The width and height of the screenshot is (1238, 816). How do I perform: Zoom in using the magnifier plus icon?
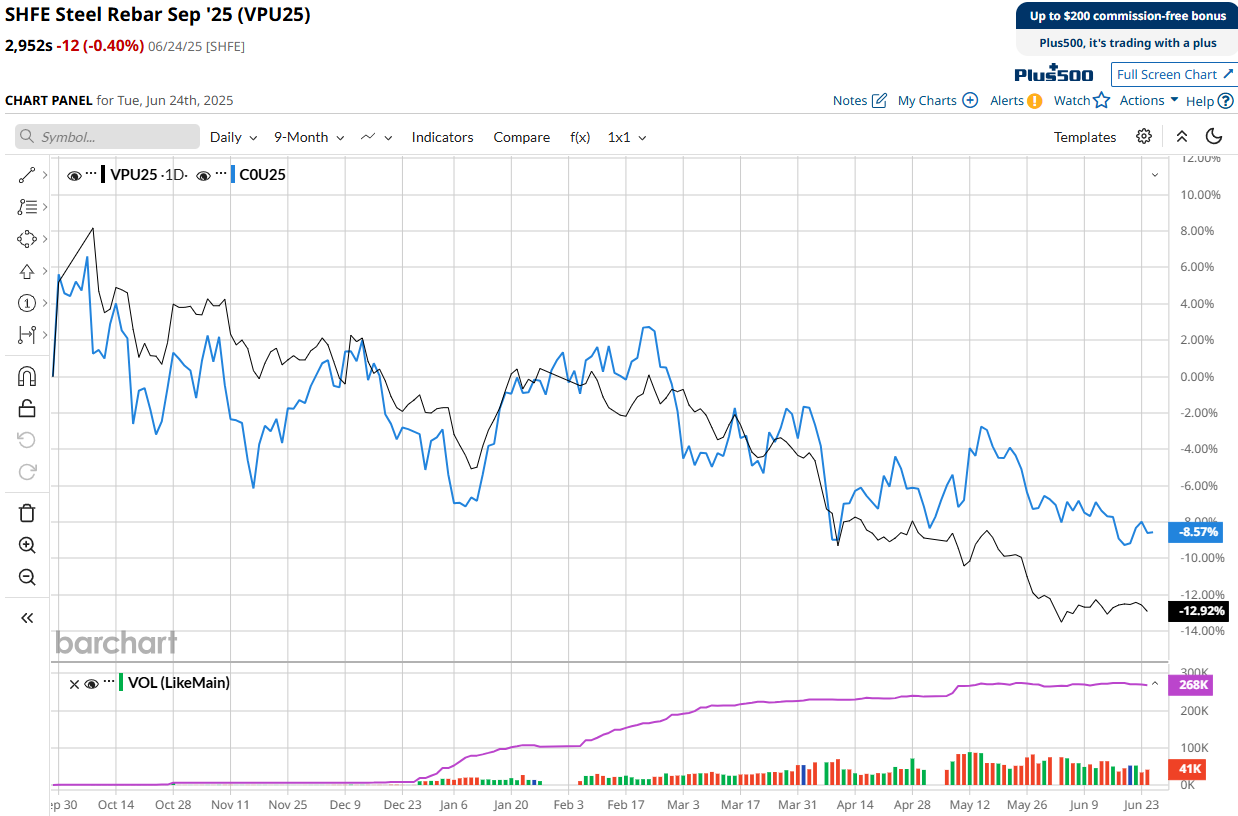[27, 545]
